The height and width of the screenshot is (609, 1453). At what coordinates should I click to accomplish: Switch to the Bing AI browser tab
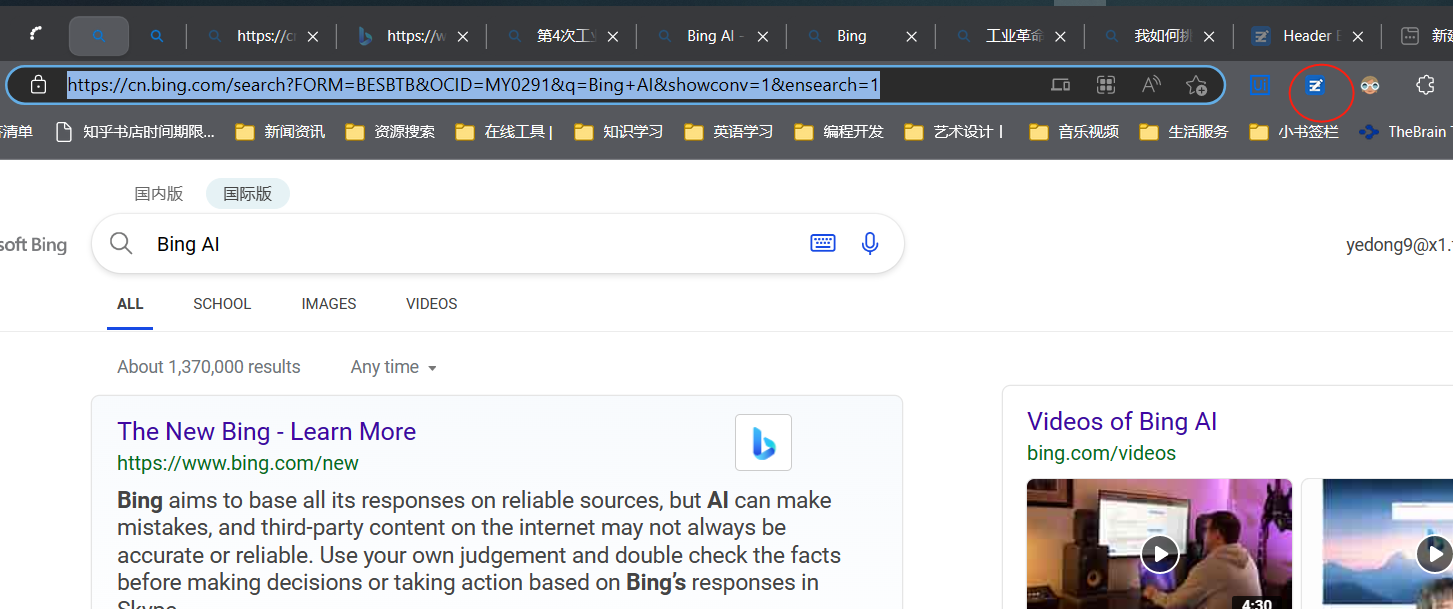711,36
